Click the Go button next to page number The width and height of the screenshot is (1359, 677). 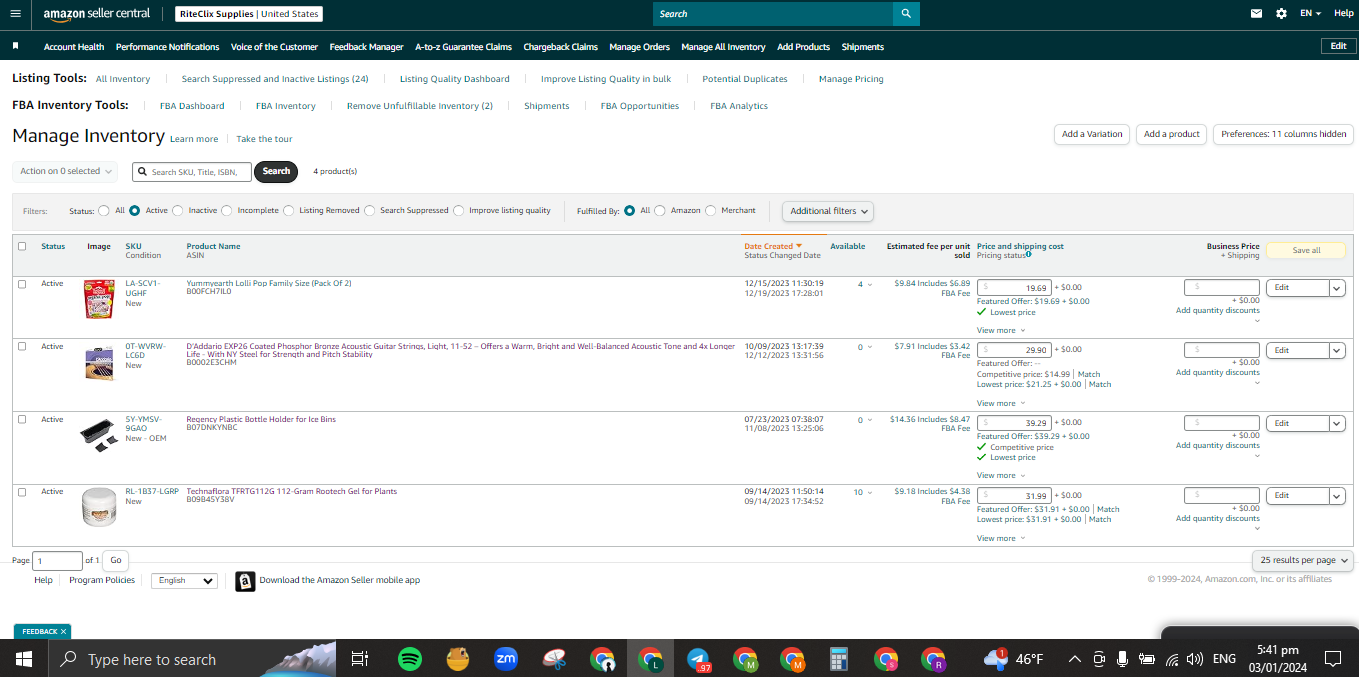tap(116, 561)
